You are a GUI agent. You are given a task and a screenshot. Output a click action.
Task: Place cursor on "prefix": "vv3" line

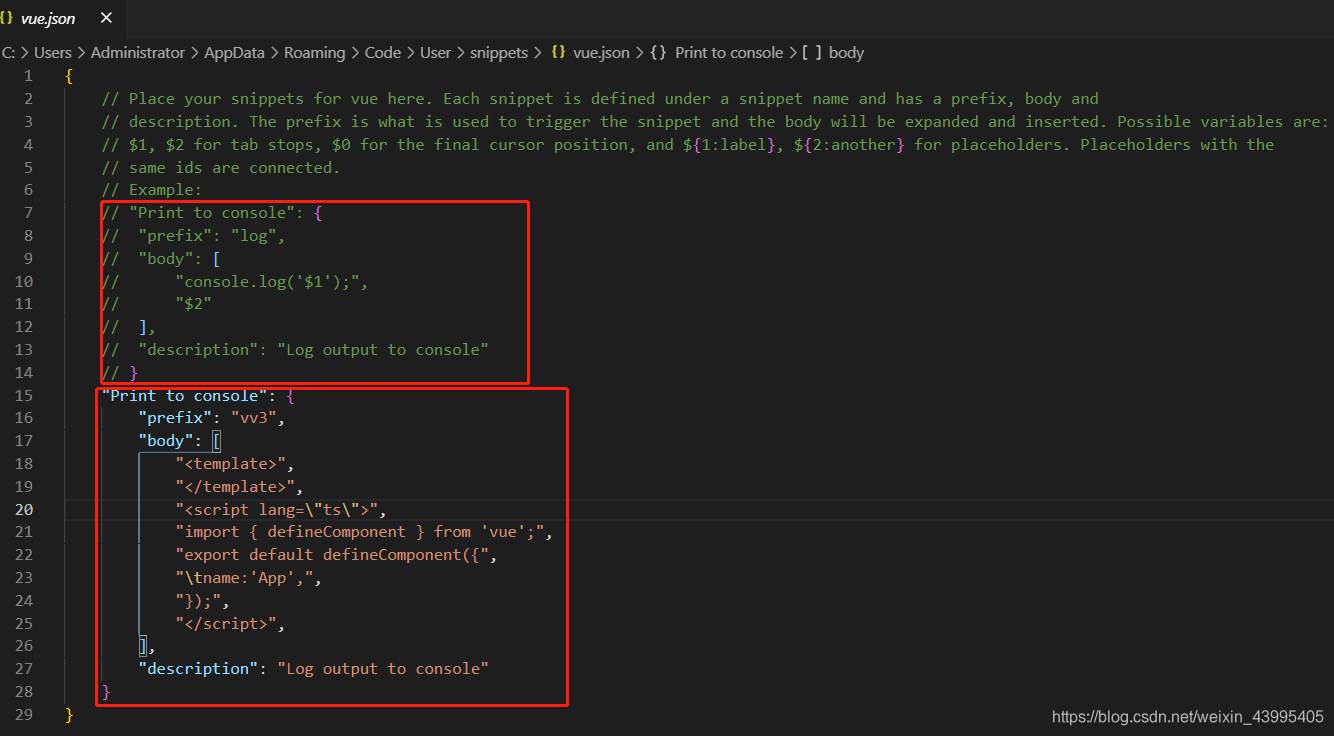point(211,418)
